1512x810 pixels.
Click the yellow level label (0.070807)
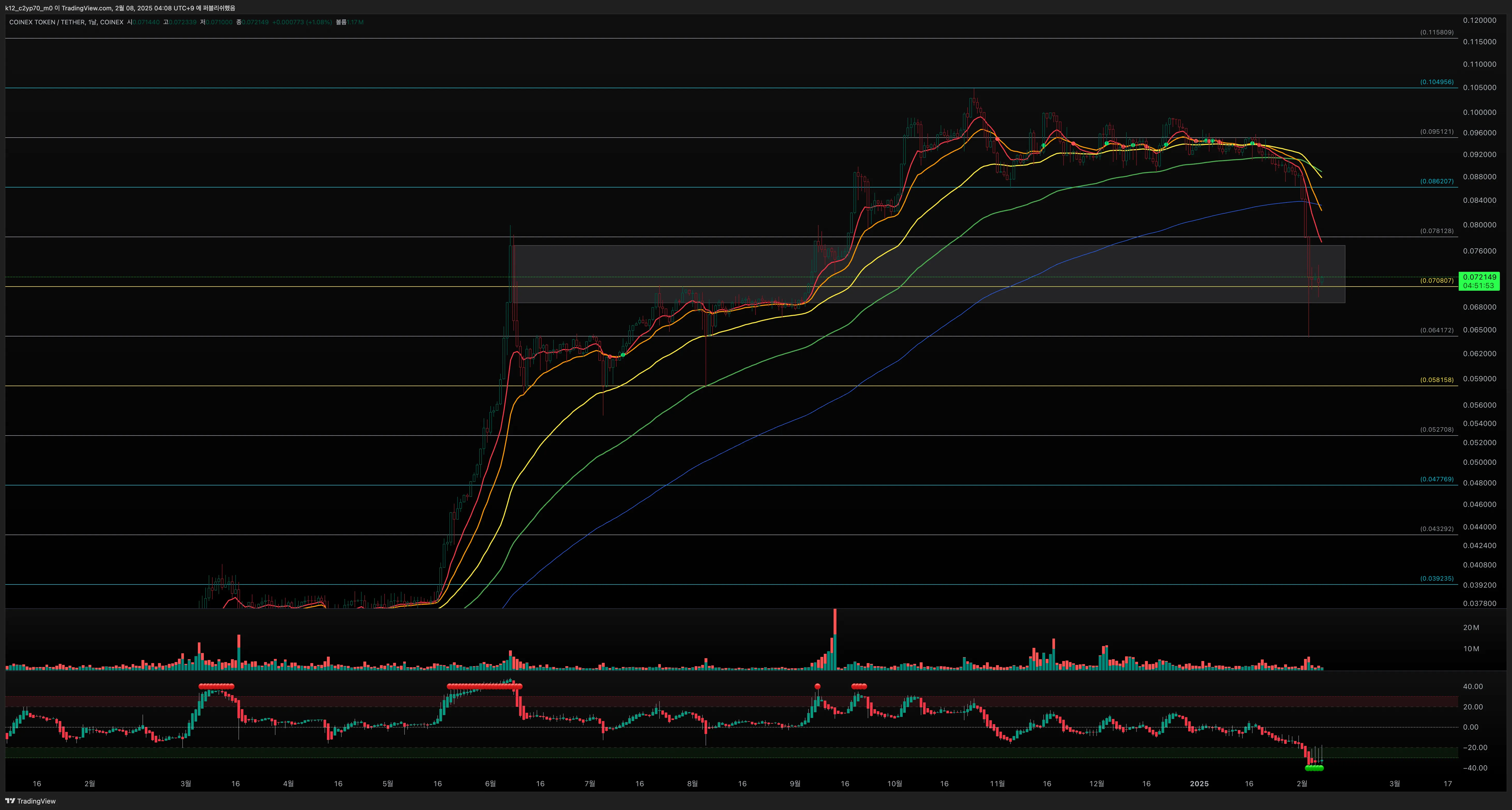pos(1437,281)
